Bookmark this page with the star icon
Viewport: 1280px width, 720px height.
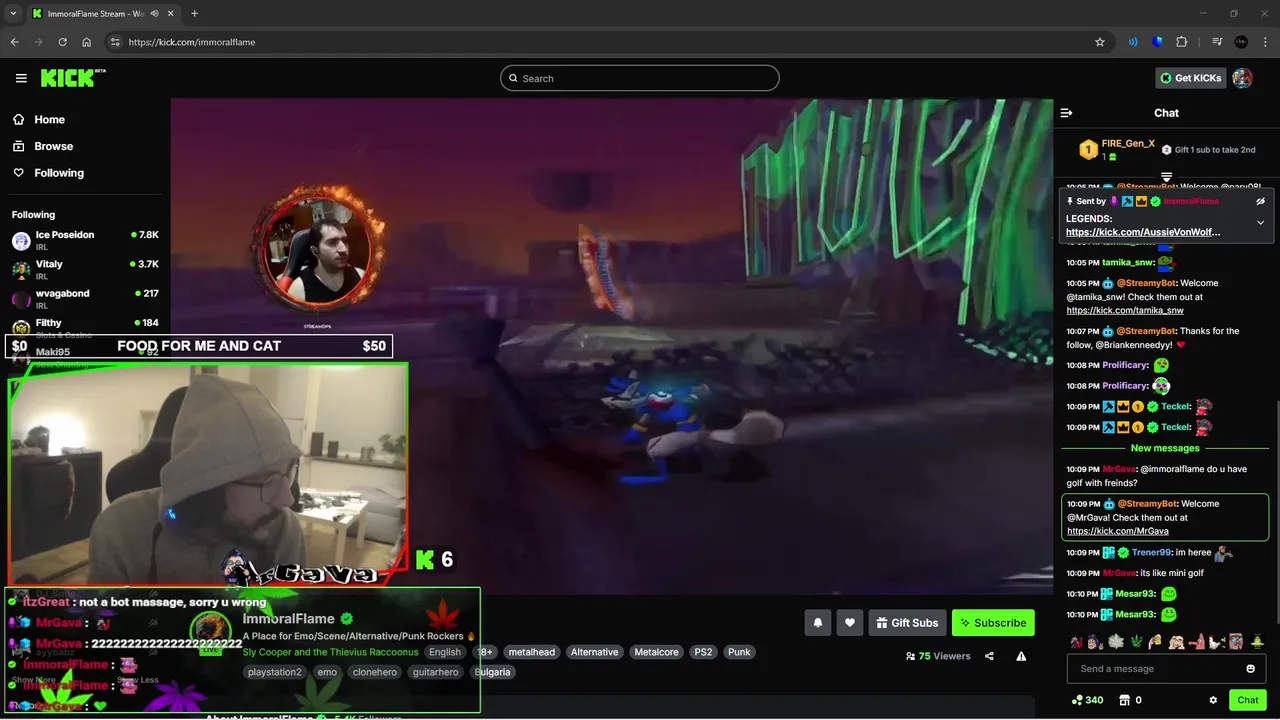[x=1100, y=42]
